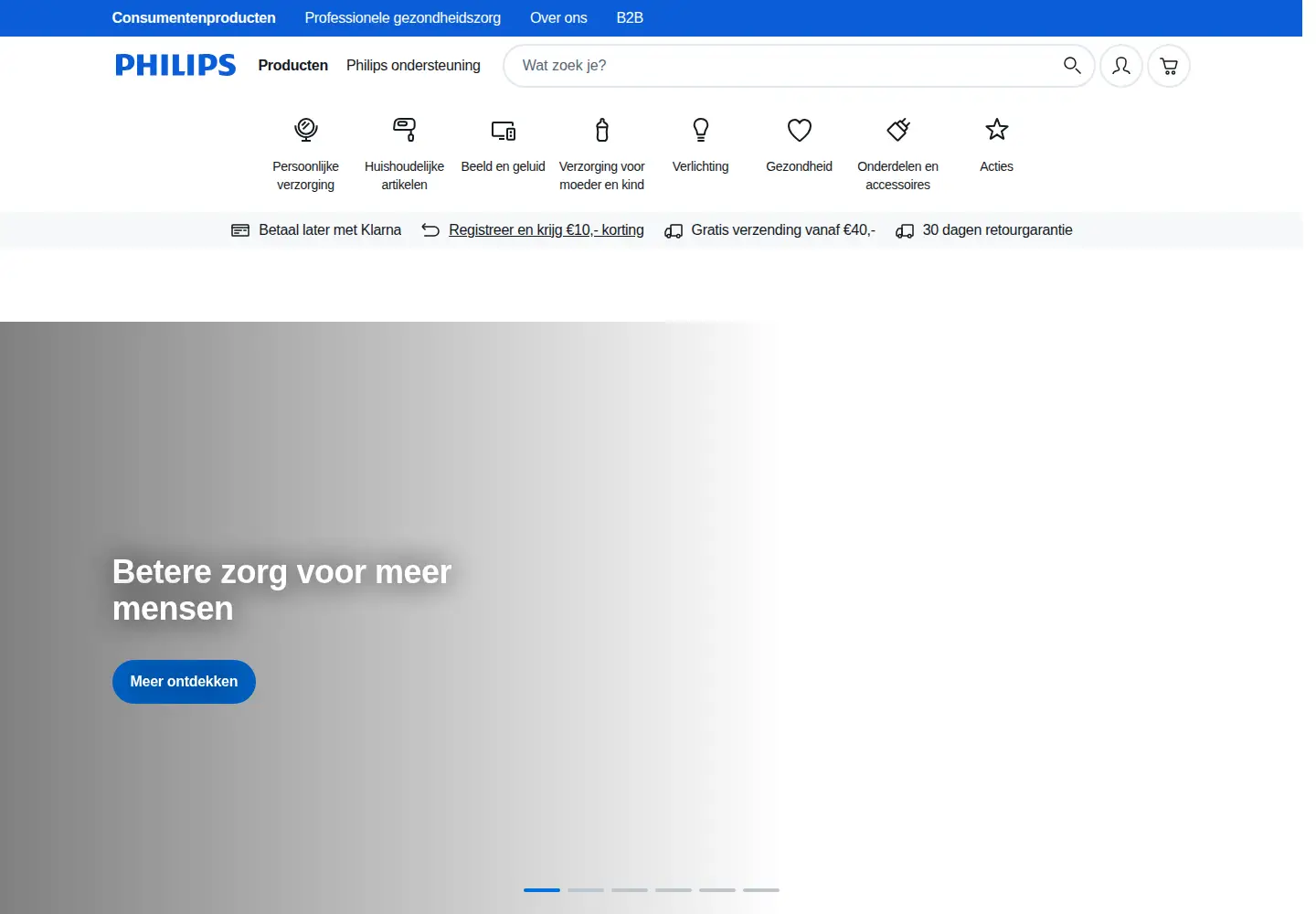Select the Huishoudelijke artikelen mixer icon
Image resolution: width=1316 pixels, height=914 pixels.
405,130
